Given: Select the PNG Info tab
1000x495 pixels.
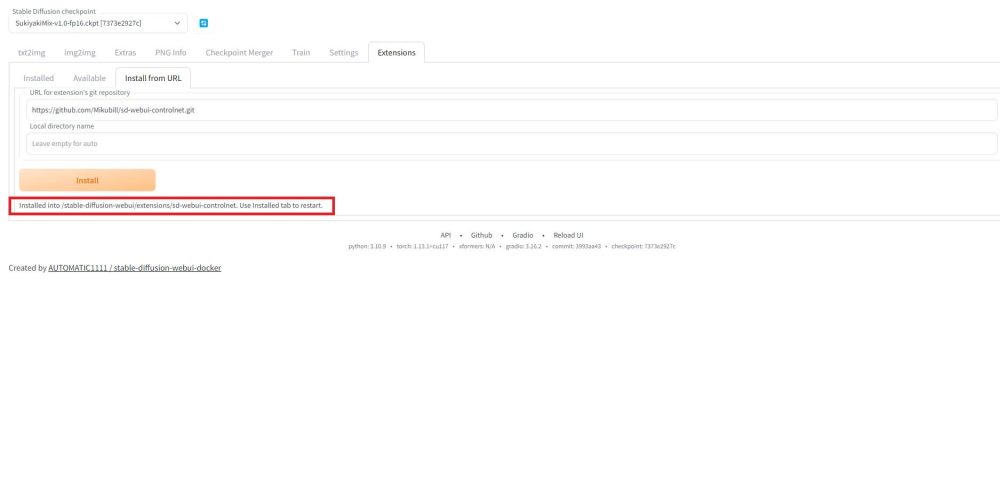Looking at the screenshot, I should [170, 52].
